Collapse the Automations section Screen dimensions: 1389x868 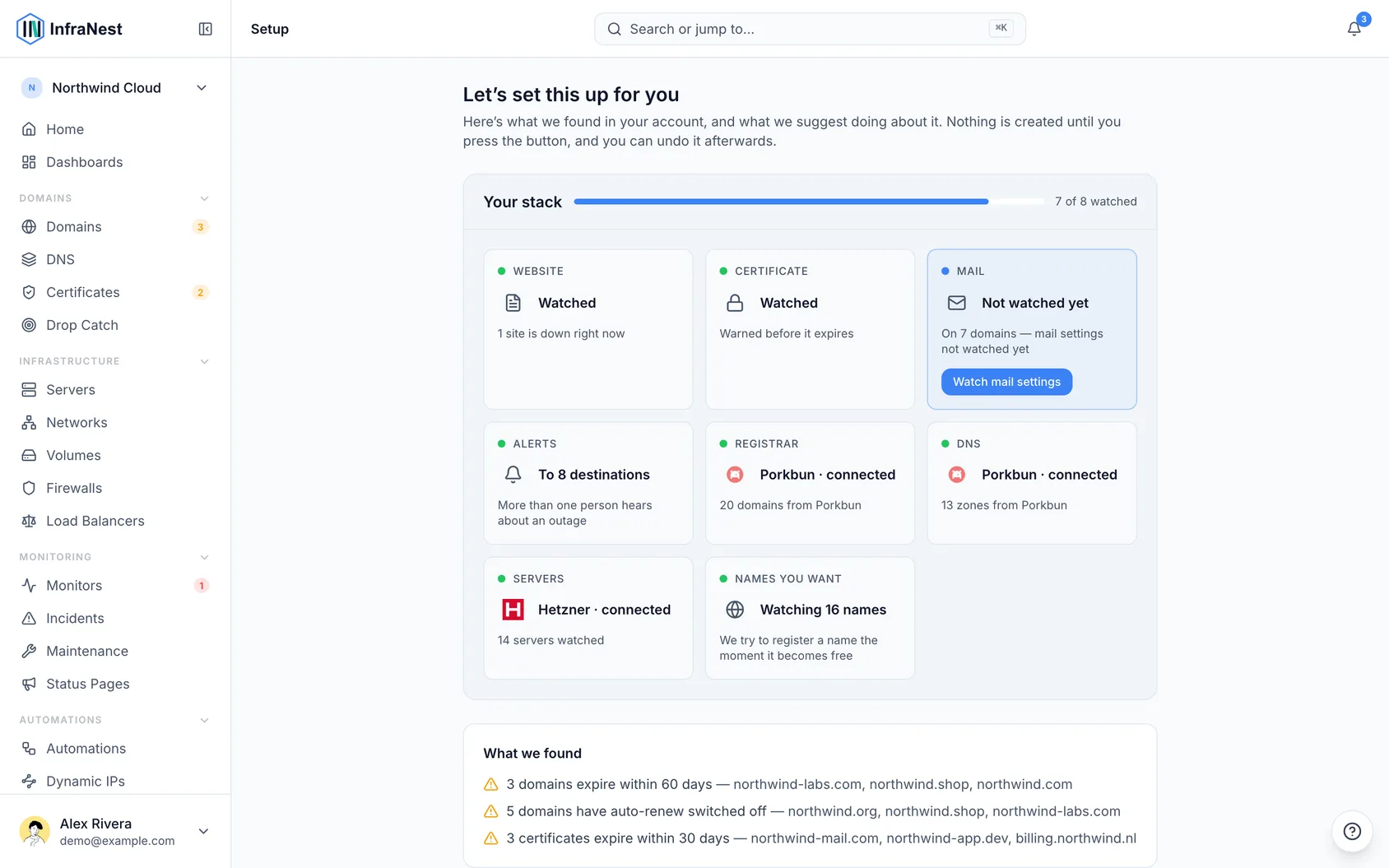[x=204, y=720]
